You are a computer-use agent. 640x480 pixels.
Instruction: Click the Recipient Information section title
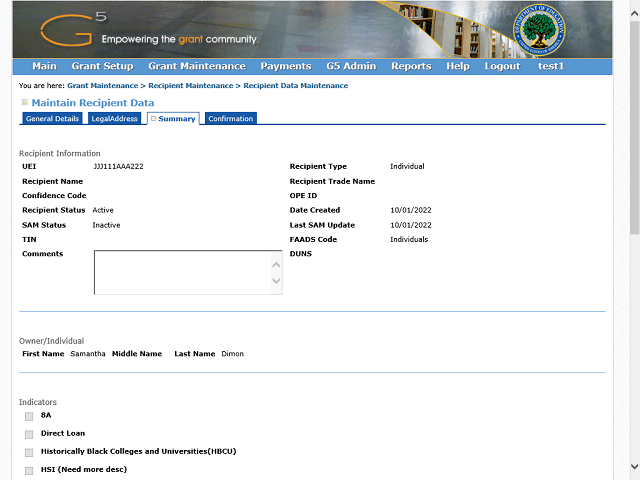[60, 153]
